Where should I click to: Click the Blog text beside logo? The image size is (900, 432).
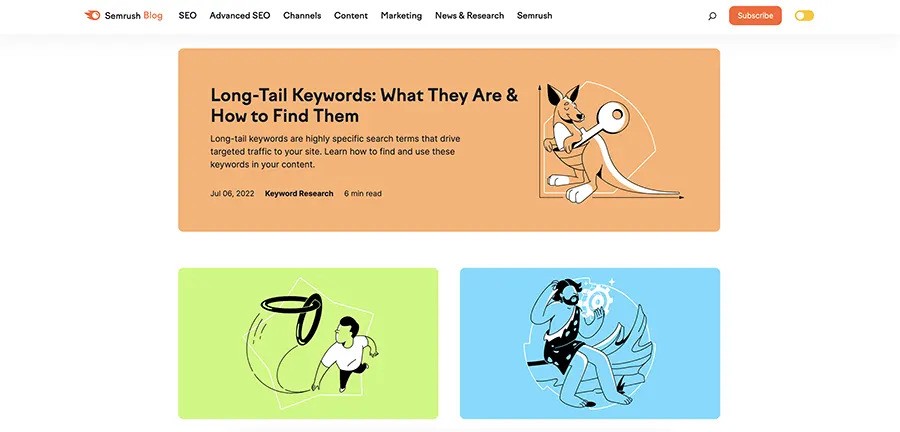(x=153, y=15)
